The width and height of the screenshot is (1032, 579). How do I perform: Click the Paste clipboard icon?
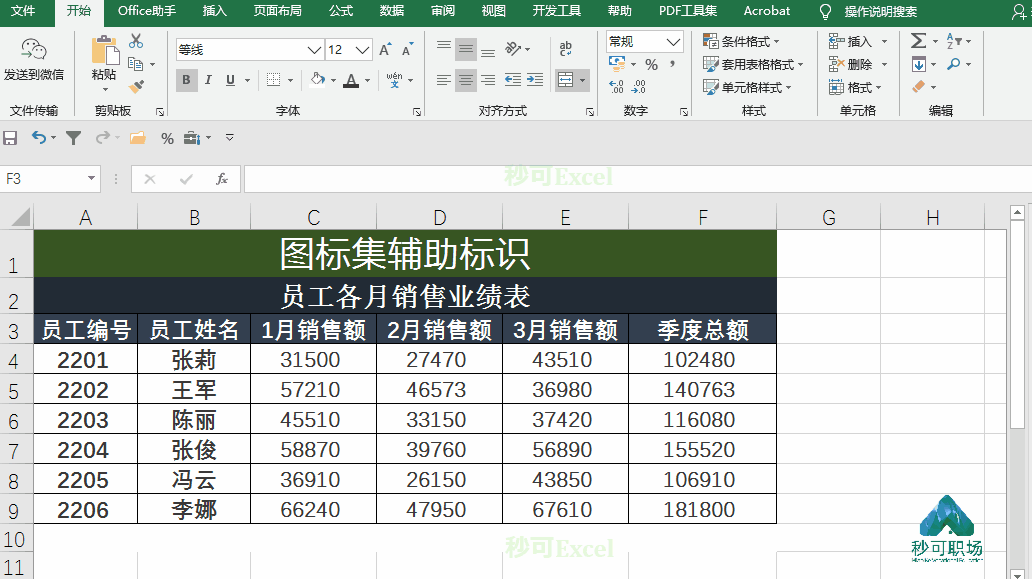(104, 50)
